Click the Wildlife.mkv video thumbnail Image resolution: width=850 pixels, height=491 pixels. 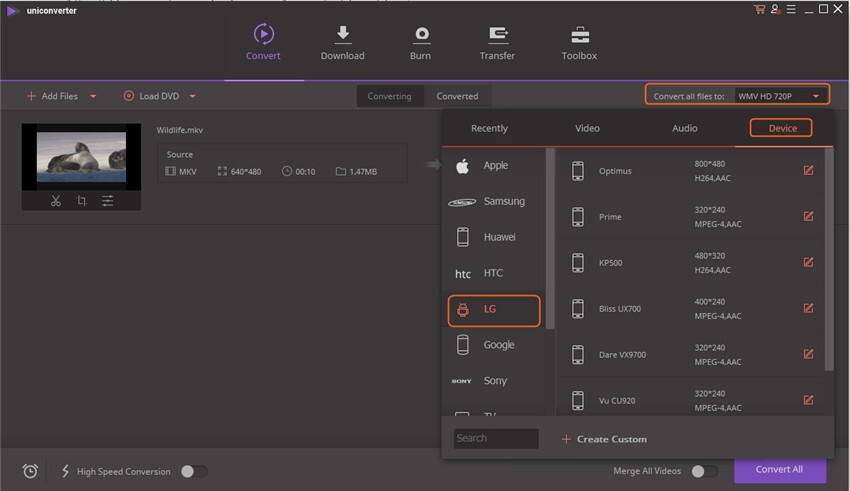[81, 157]
